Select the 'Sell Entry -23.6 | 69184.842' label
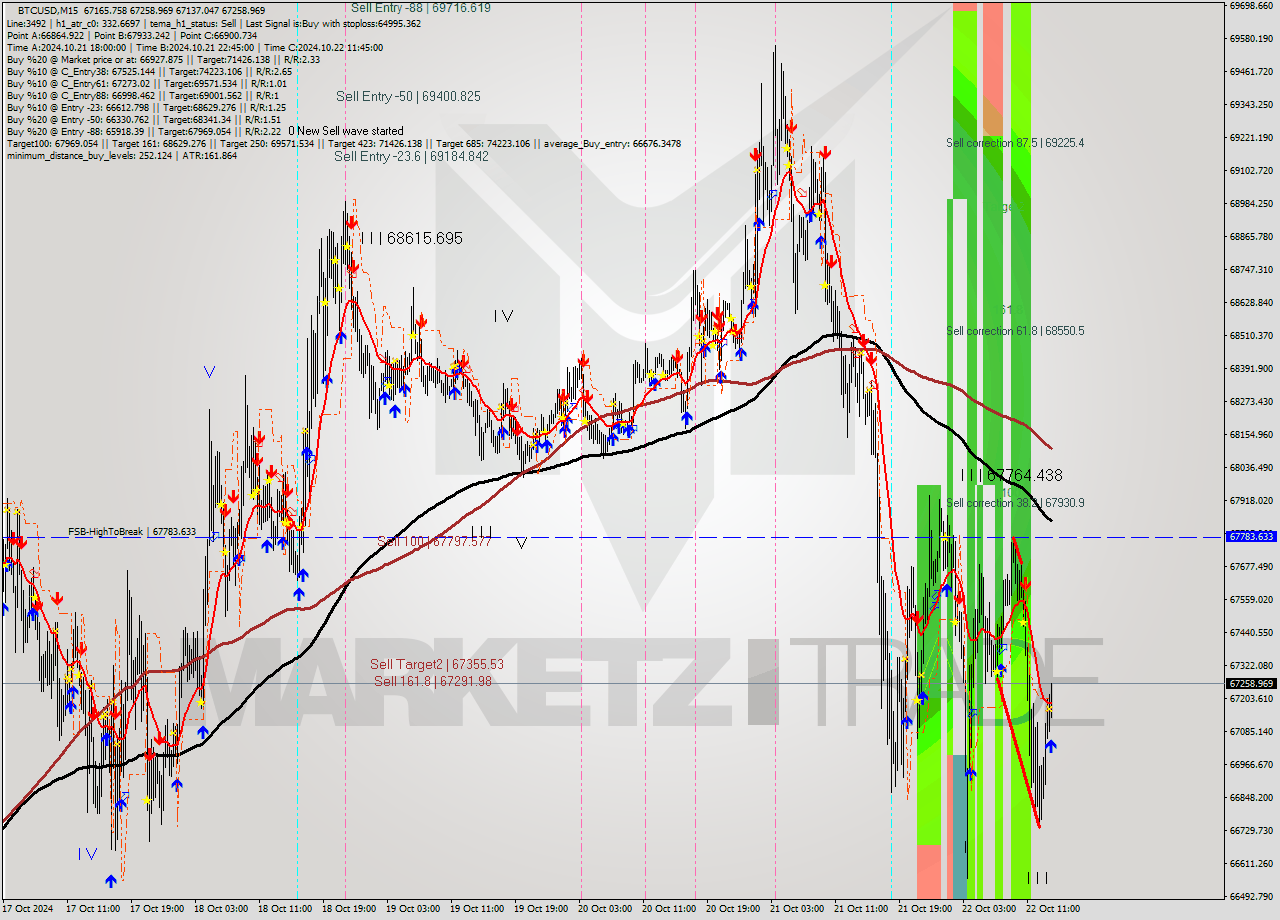This screenshot has height=920, width=1280. 411,156
